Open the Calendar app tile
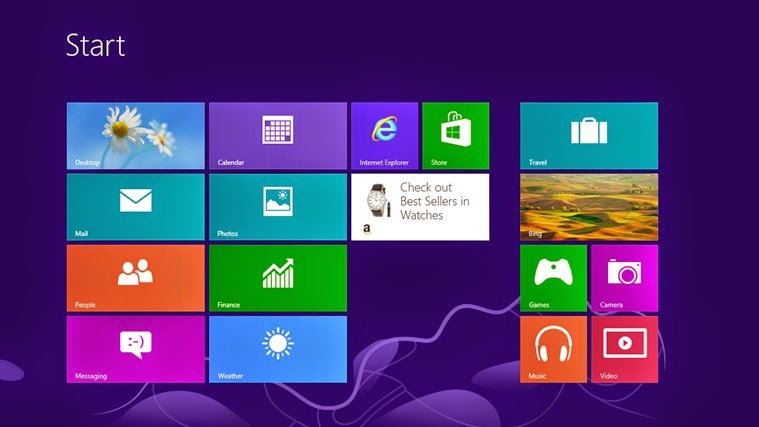Viewport: 759px width, 427px height. (x=278, y=136)
